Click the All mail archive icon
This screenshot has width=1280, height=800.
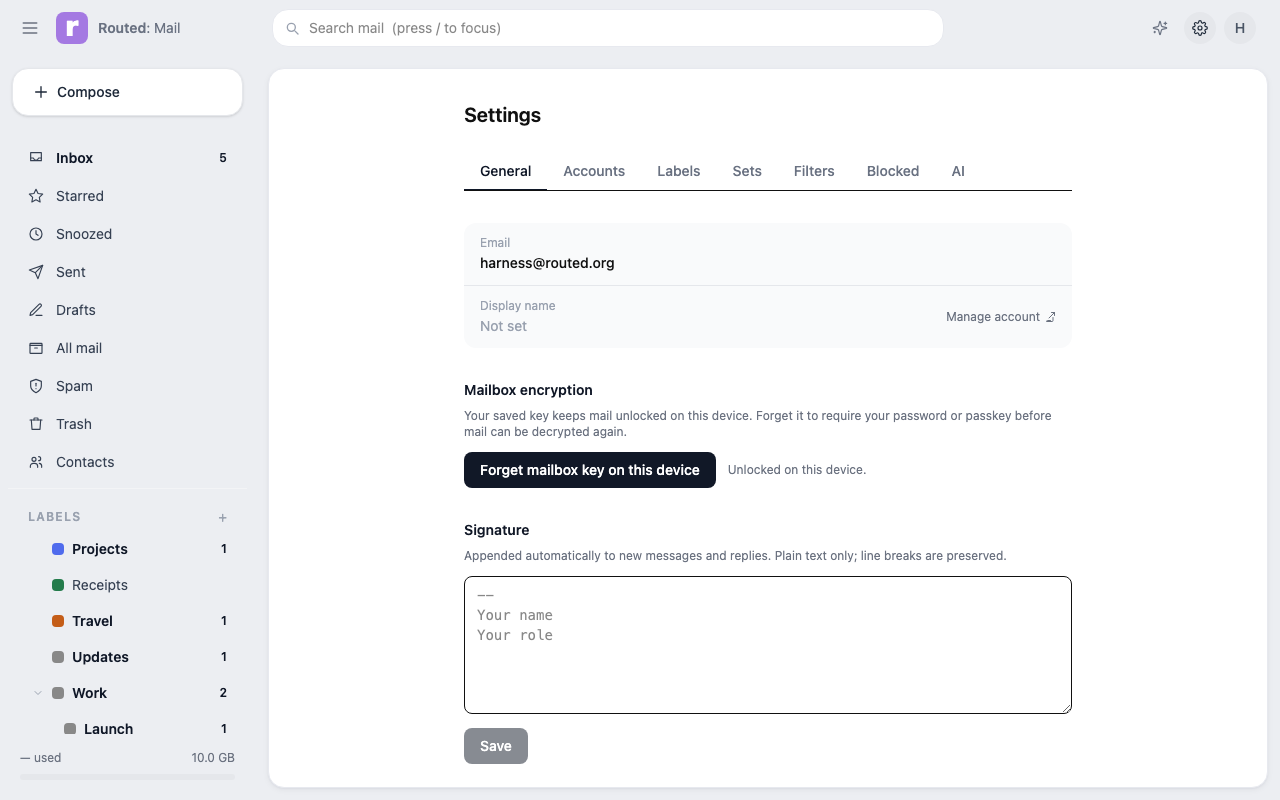pyautogui.click(x=36, y=348)
